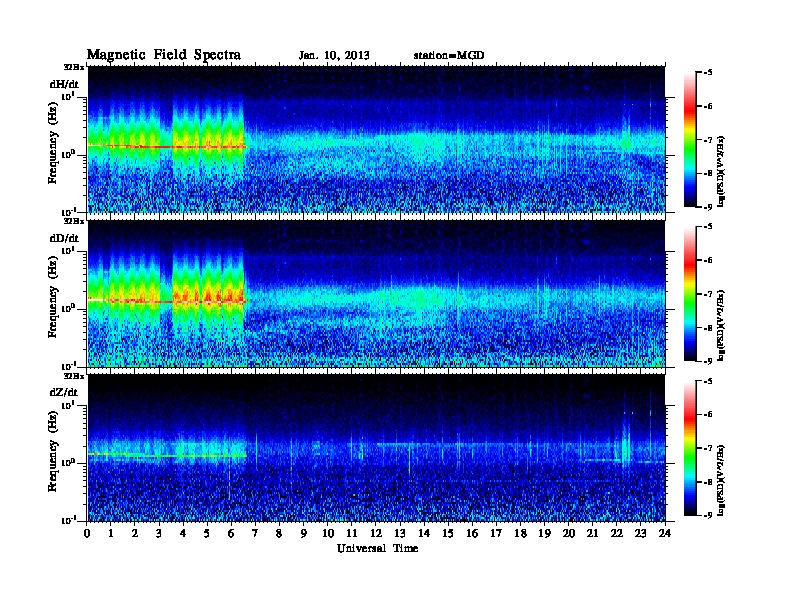Screen dimensions: 792x612
Task: Select the date text "Jan. 10, 2013"
Action: pos(334,56)
